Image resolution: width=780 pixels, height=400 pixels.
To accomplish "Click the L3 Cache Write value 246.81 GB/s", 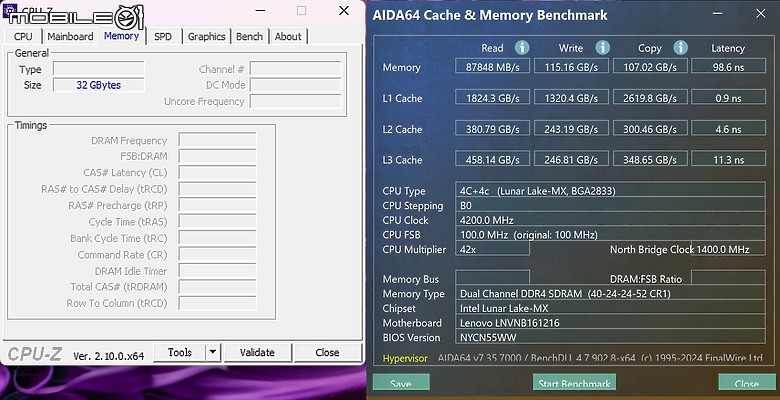I will [571, 159].
